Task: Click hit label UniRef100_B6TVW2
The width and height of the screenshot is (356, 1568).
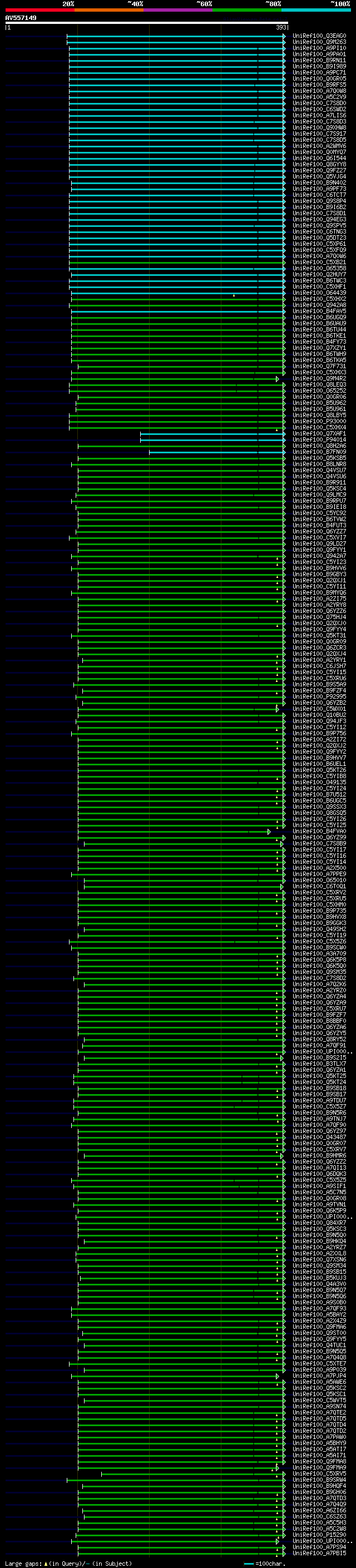Action: point(319,519)
